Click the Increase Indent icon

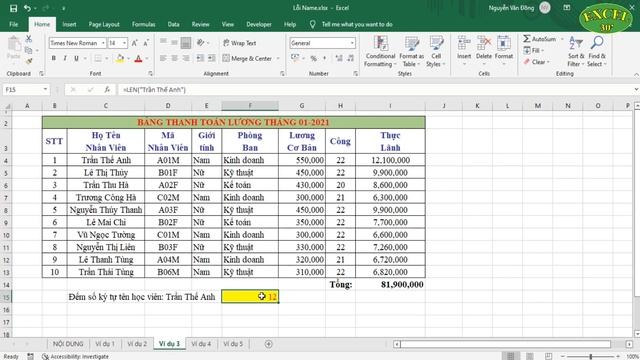point(211,58)
